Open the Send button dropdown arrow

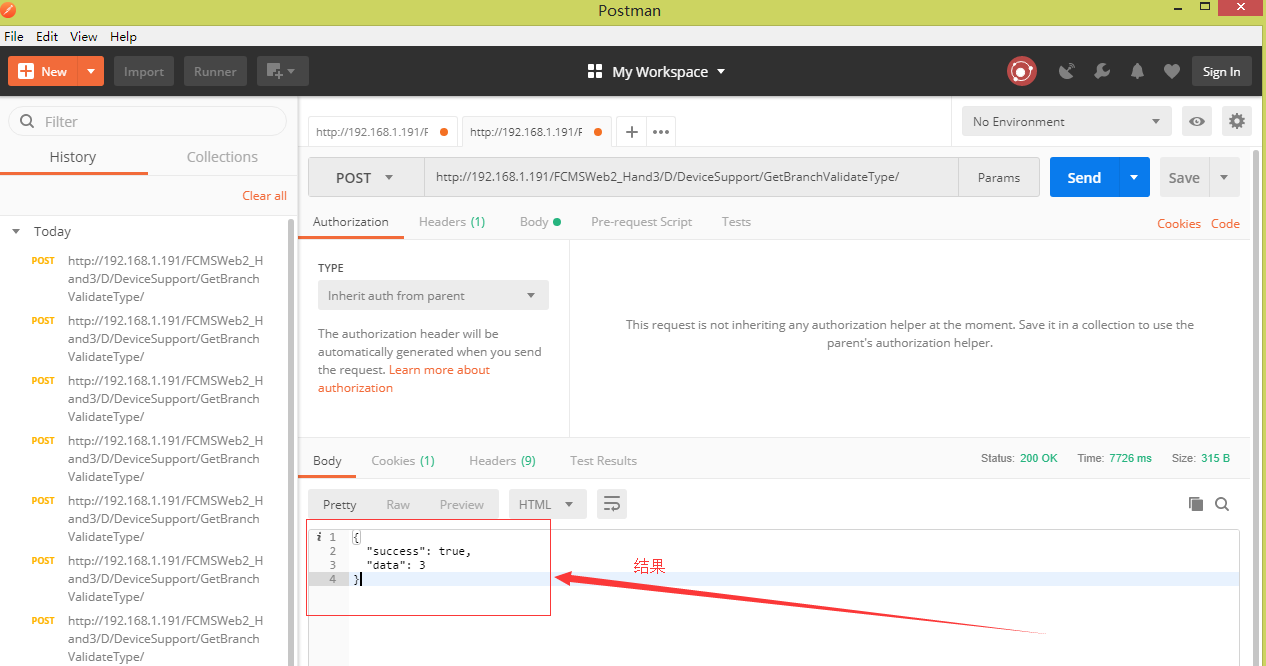coord(1134,177)
